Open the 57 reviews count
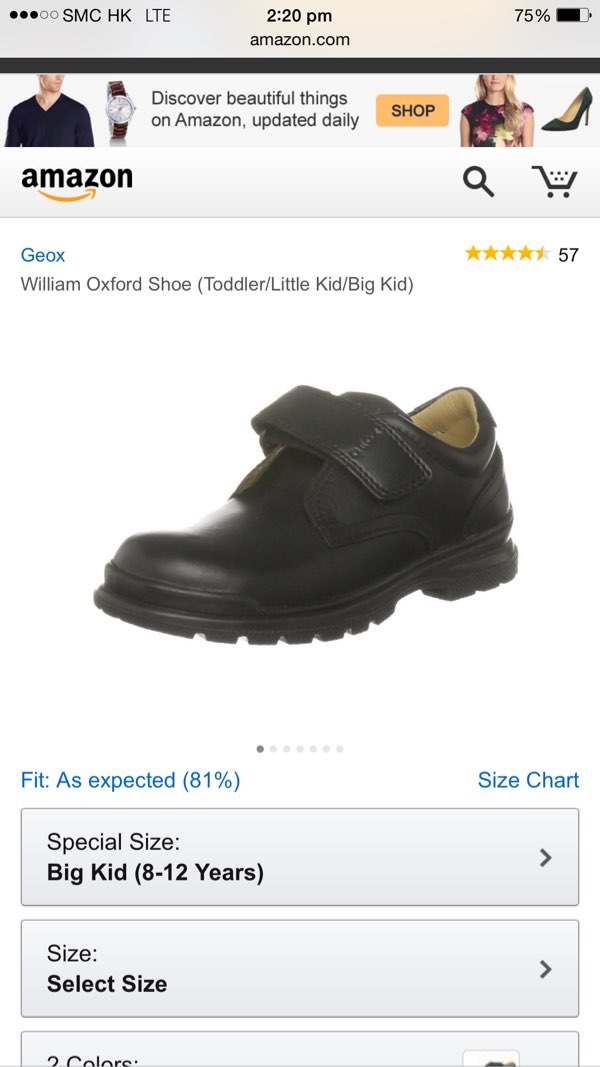This screenshot has width=600, height=1067. [568, 255]
